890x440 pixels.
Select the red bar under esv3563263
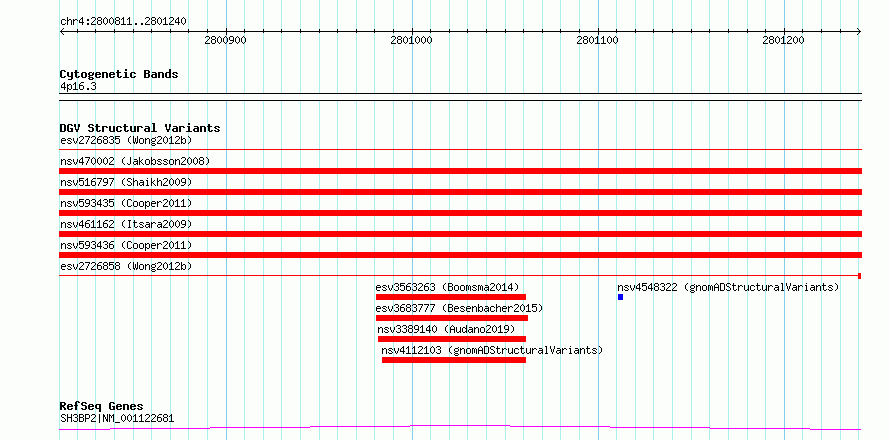tap(451, 297)
